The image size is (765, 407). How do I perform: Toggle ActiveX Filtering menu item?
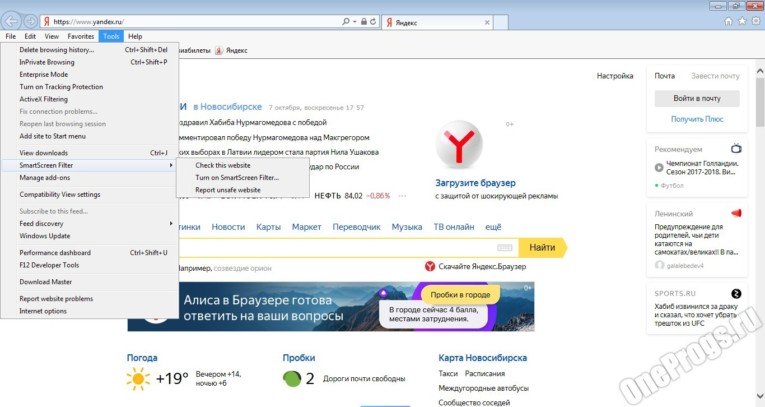90,99
